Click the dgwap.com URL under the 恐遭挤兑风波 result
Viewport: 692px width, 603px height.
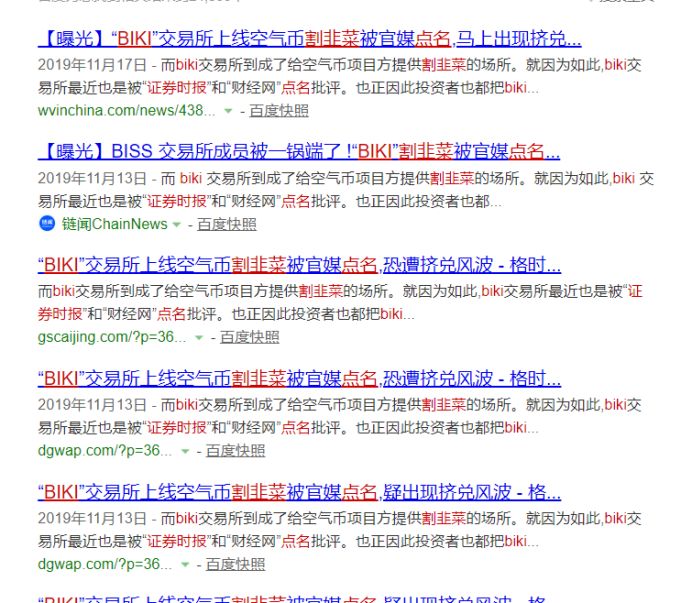tap(105, 450)
